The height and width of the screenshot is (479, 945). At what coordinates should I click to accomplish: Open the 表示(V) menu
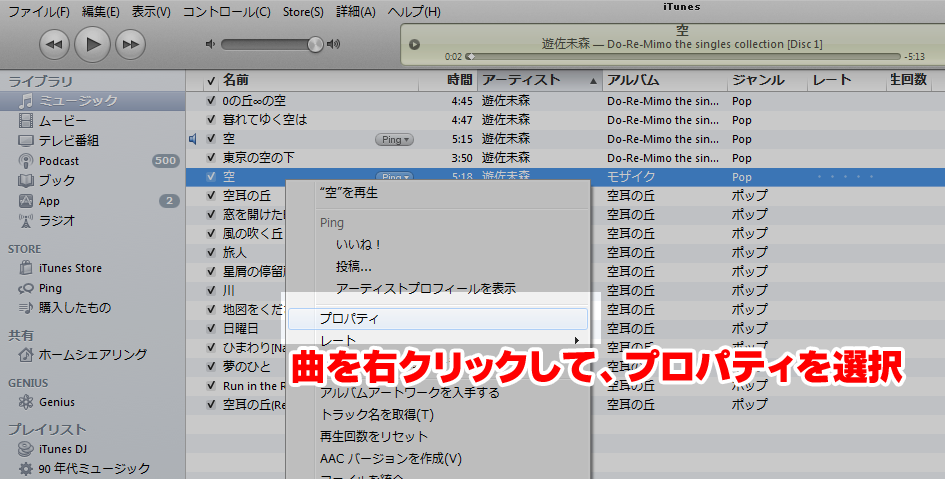pyautogui.click(x=151, y=11)
